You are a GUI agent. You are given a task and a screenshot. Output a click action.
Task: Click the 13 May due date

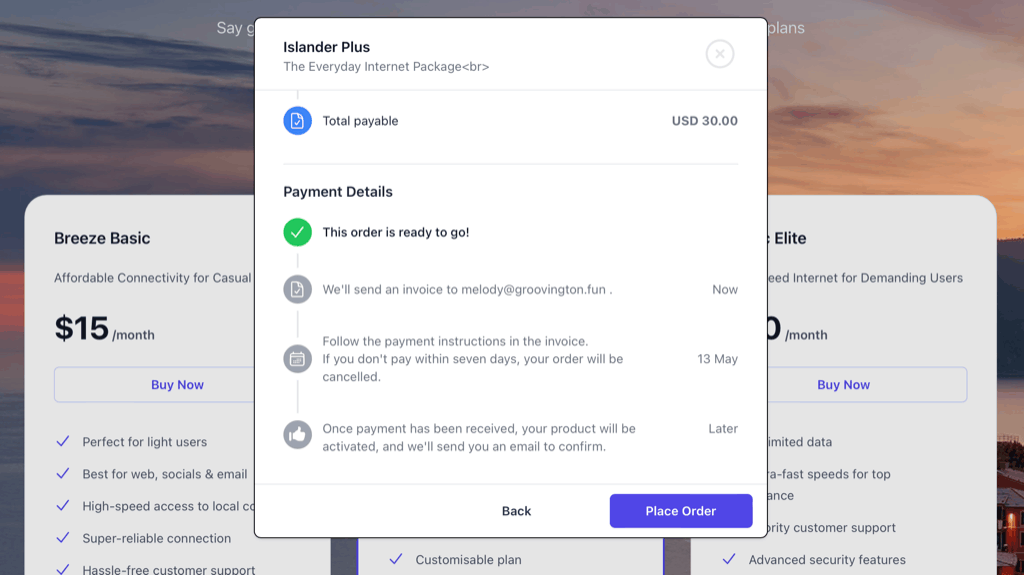(x=717, y=359)
